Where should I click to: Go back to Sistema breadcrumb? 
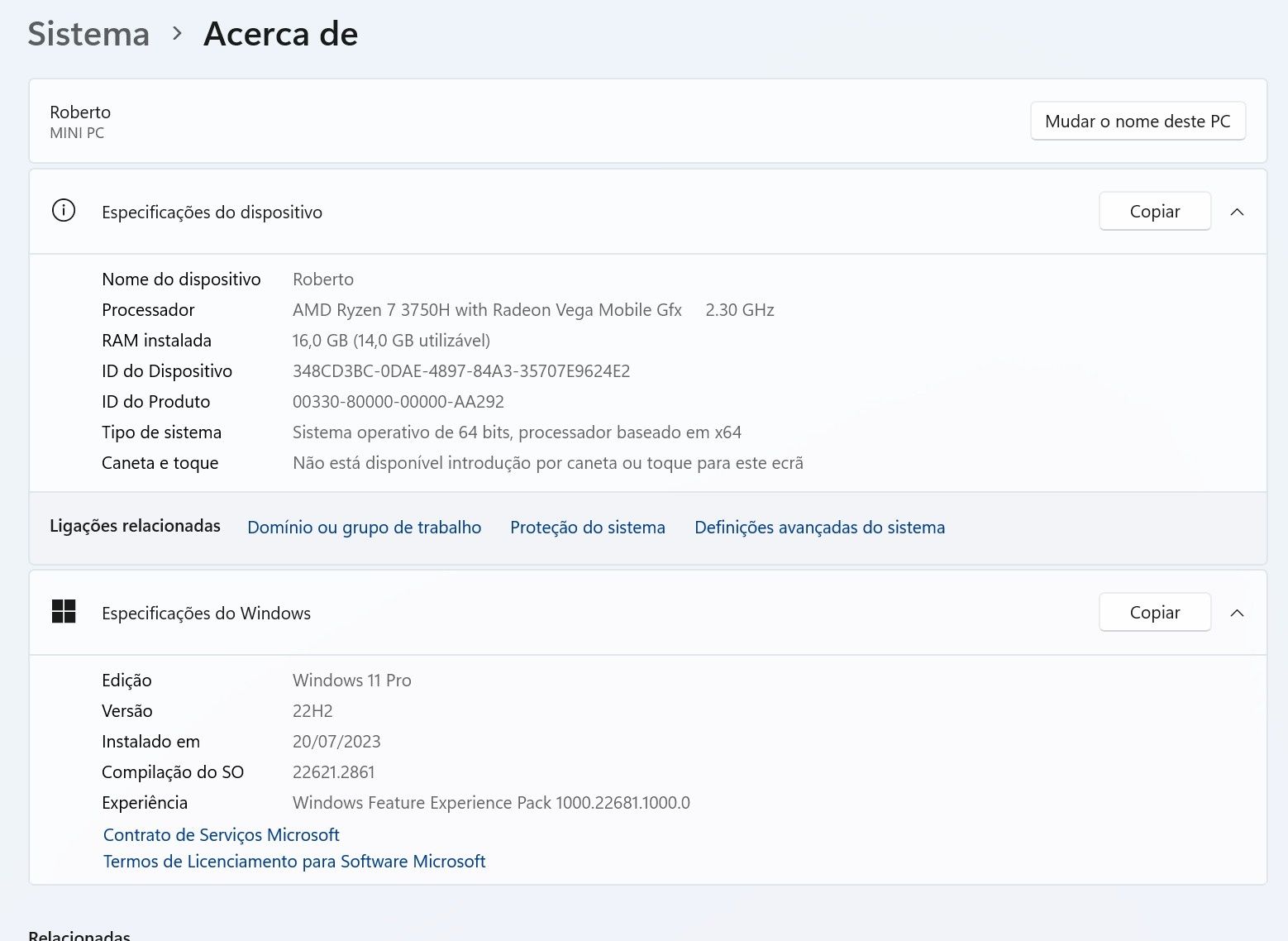click(88, 34)
